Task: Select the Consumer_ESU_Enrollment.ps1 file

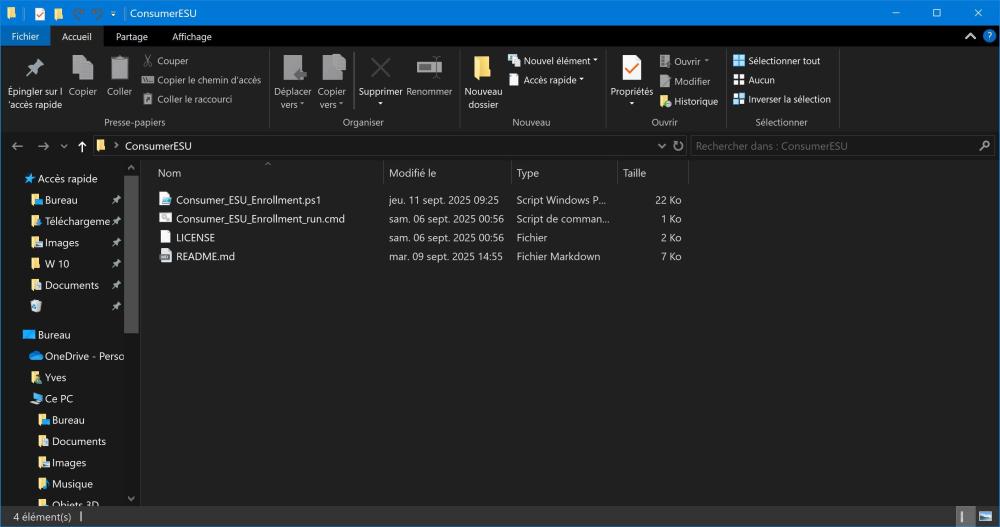Action: (247, 200)
